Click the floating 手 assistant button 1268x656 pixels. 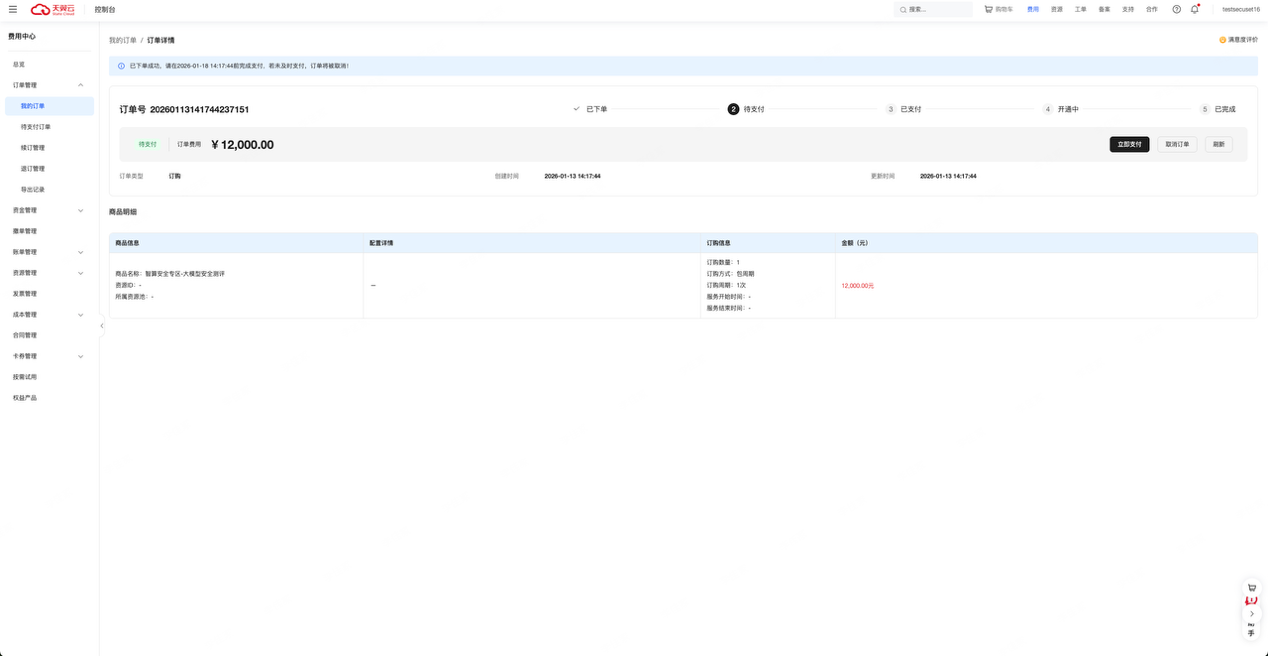1251,633
